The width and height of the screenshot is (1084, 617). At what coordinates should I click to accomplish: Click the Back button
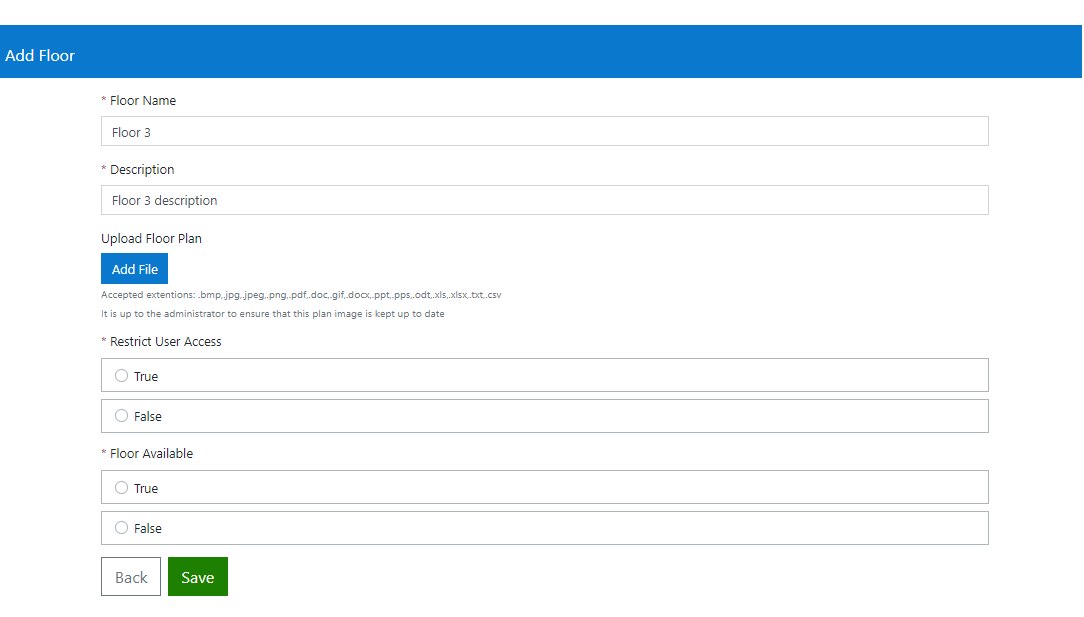pyautogui.click(x=131, y=577)
